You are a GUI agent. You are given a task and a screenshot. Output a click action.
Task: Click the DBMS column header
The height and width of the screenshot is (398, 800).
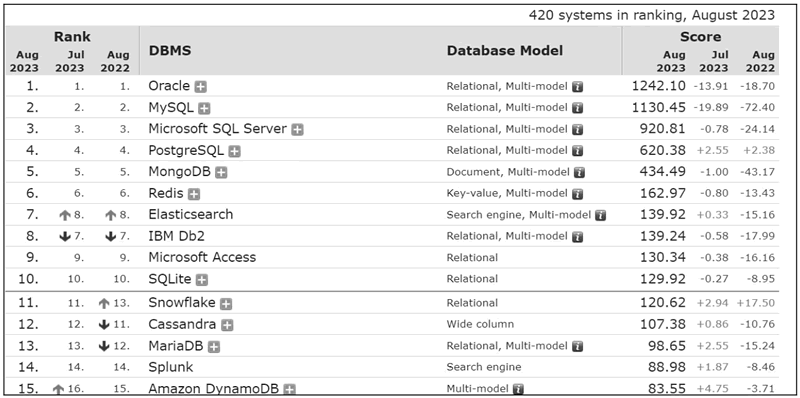(x=170, y=51)
